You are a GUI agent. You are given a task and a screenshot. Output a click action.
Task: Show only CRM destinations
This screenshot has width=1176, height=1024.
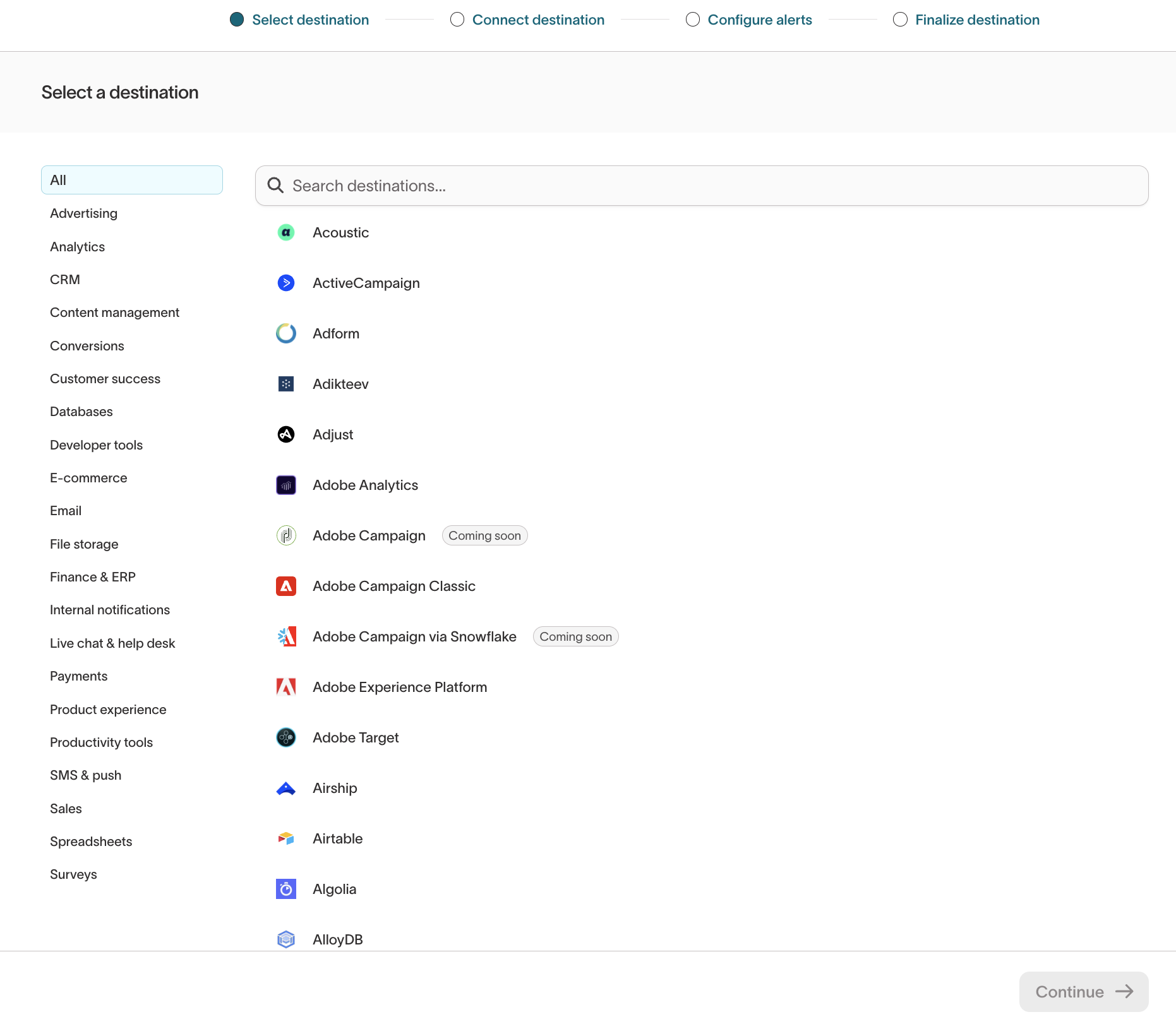tap(65, 280)
